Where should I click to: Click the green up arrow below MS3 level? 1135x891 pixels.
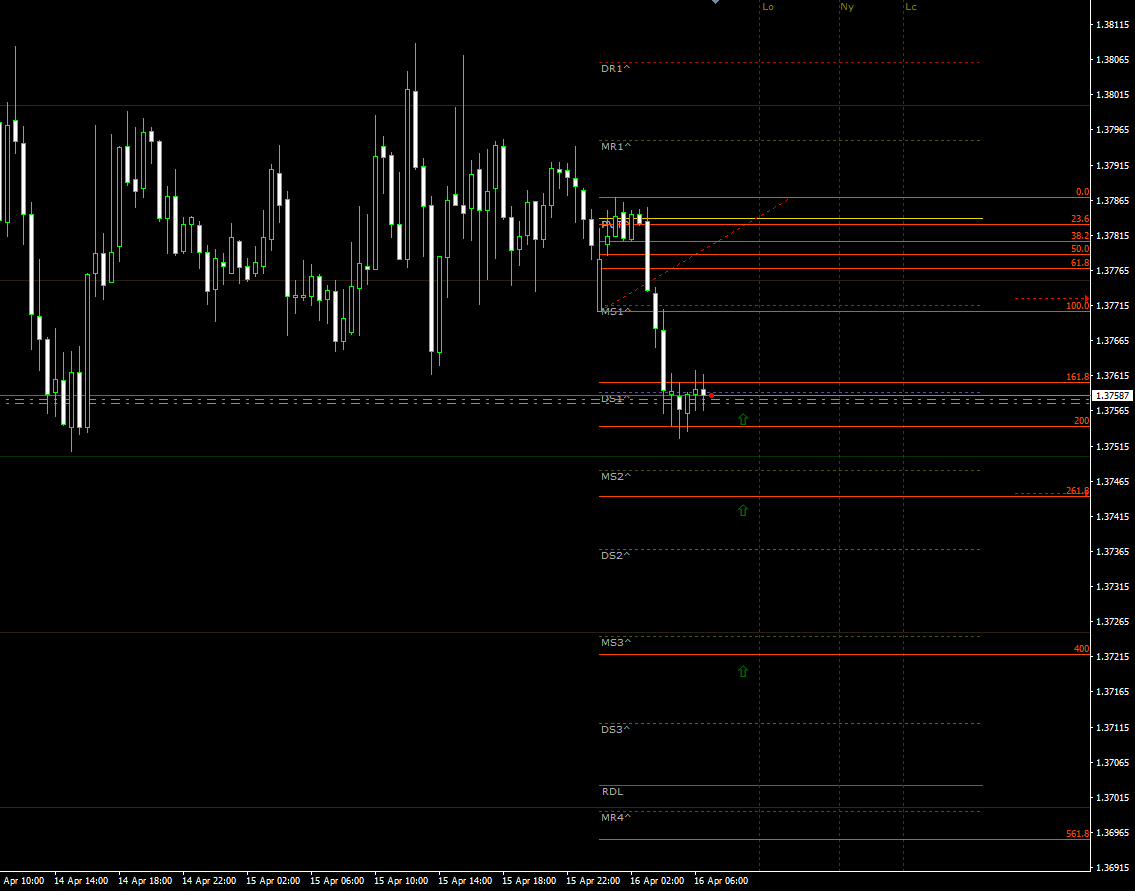[742, 672]
